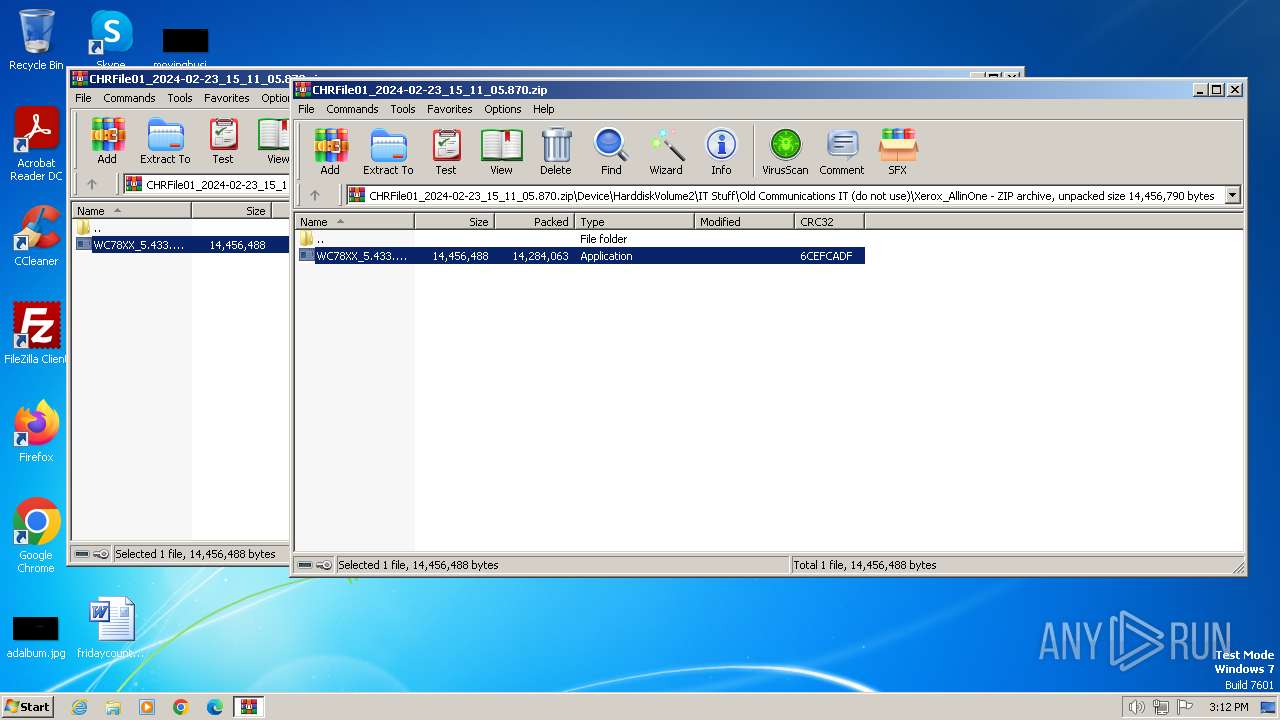Viewport: 1280px width, 720px height.
Task: Click Extract To icon in front WinRAR window
Action: pyautogui.click(x=388, y=152)
